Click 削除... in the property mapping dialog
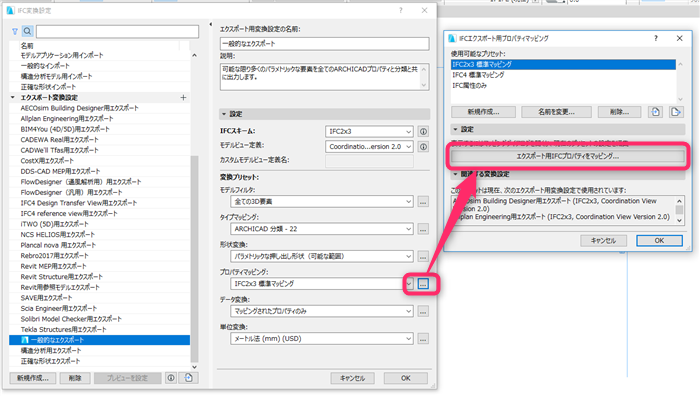This screenshot has height=396, width=700. pos(619,112)
